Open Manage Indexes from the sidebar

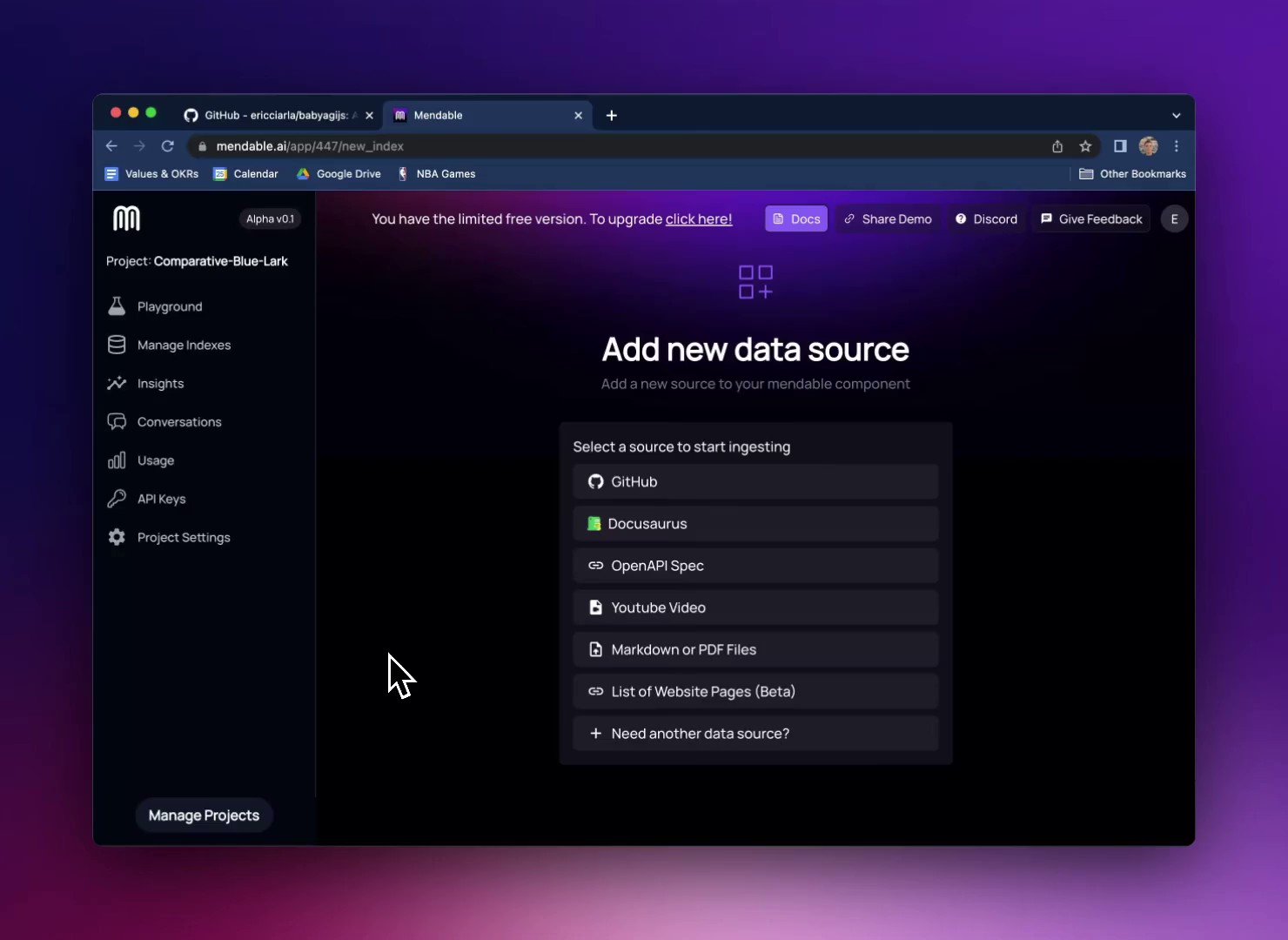point(184,345)
